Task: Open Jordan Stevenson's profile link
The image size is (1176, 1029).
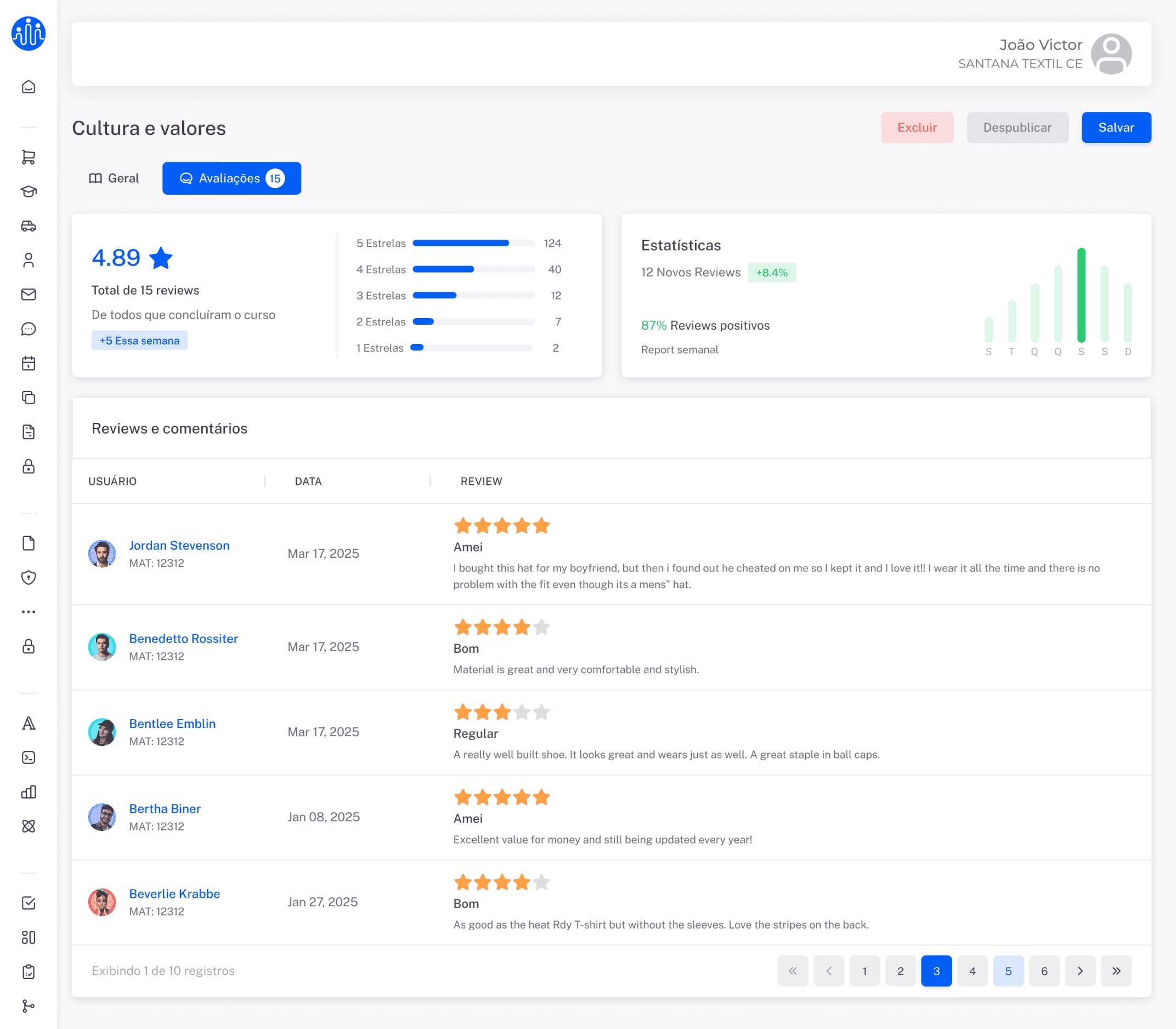Action: click(179, 546)
